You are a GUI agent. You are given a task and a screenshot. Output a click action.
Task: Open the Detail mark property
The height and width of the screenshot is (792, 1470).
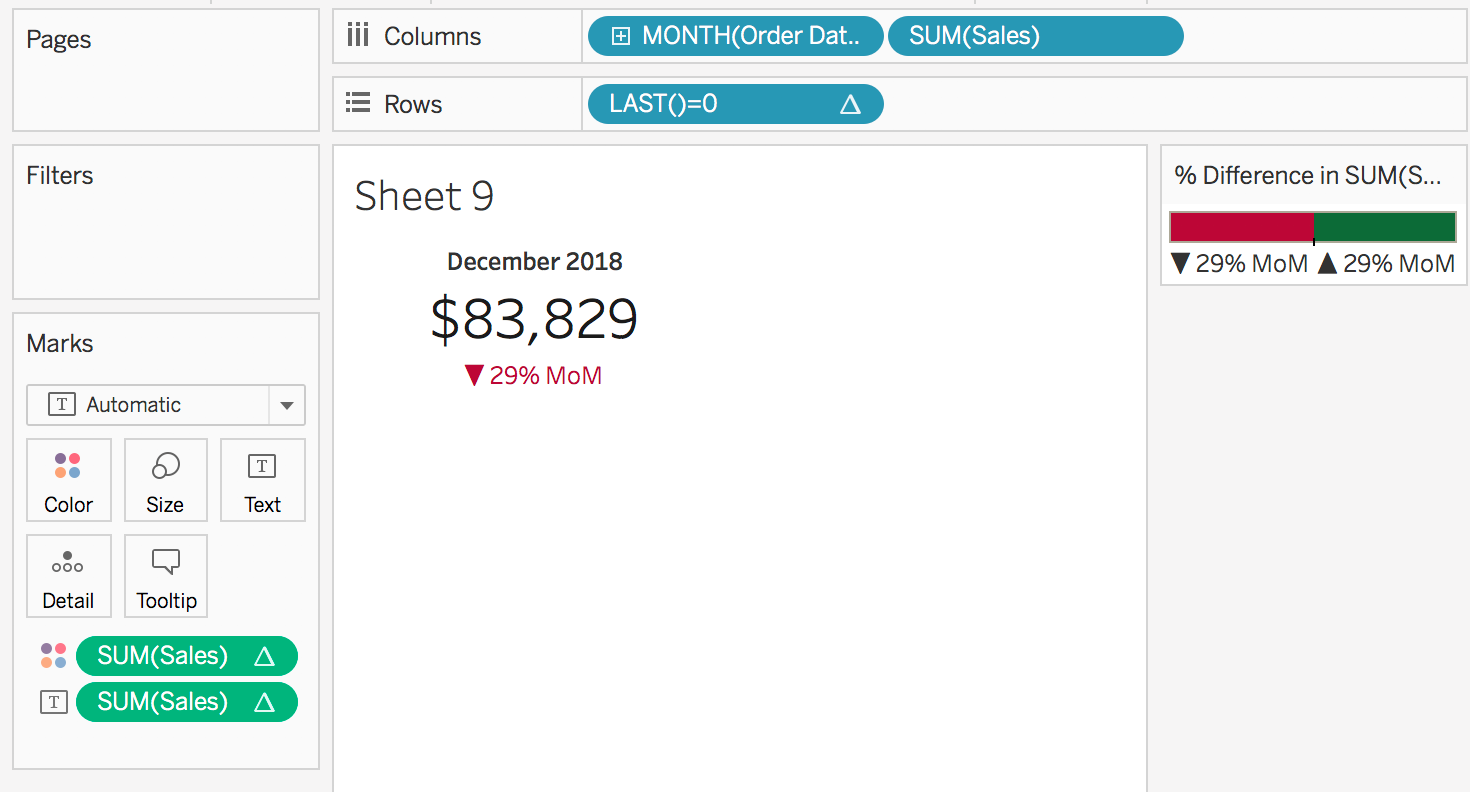tap(68, 576)
